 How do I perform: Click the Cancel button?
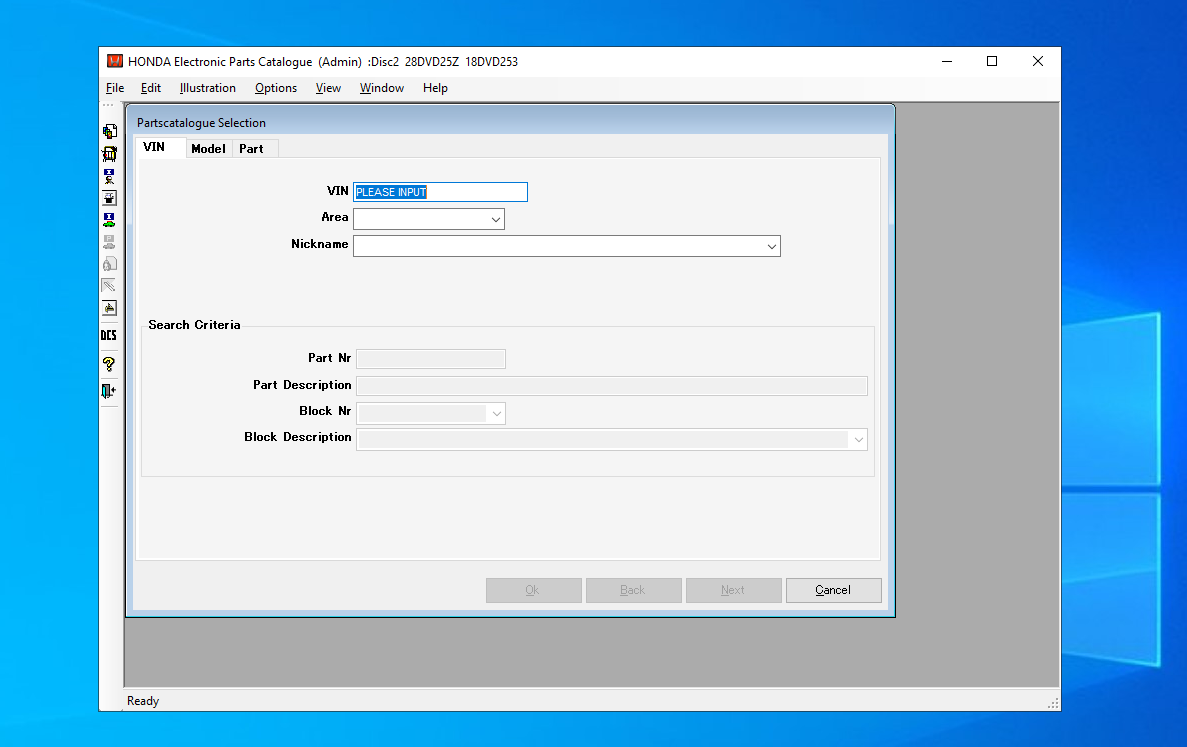pyautogui.click(x=833, y=590)
